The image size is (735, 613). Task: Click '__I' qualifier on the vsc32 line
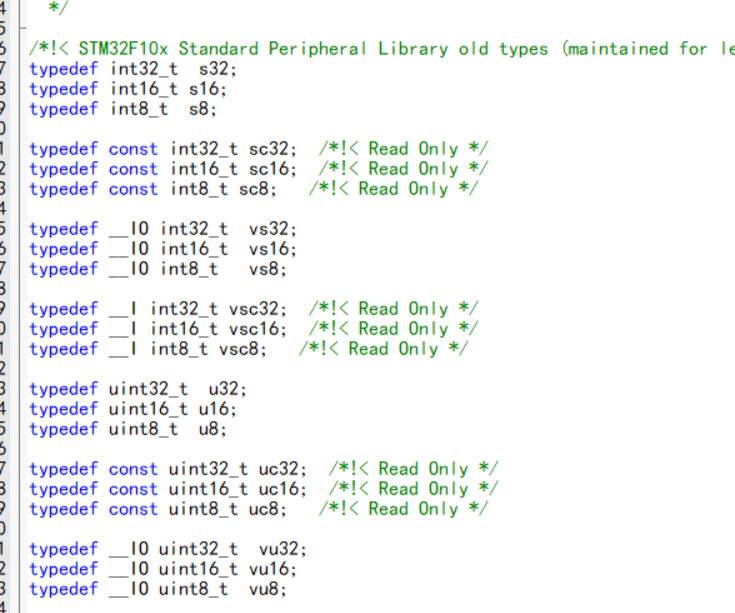tap(124, 309)
